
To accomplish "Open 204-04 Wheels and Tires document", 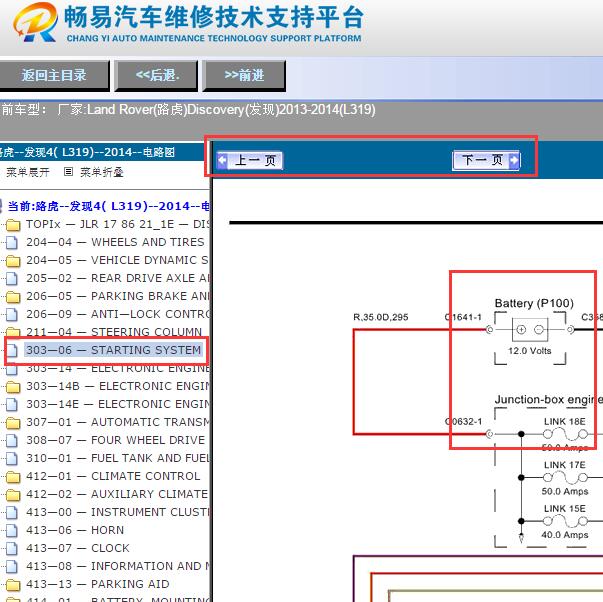I will tap(115, 242).
